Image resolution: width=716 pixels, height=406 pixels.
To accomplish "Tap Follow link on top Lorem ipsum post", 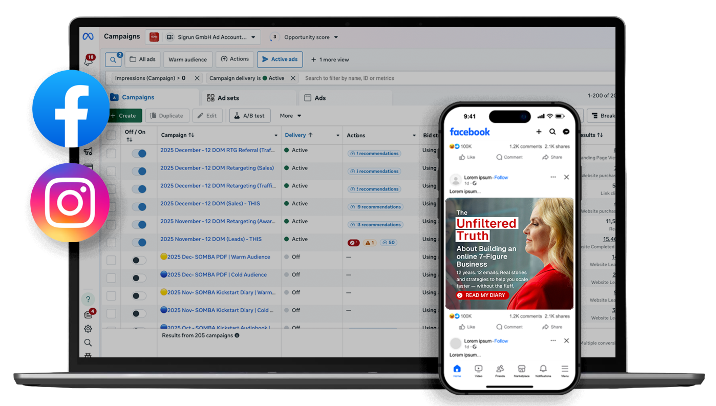I will click(x=501, y=177).
